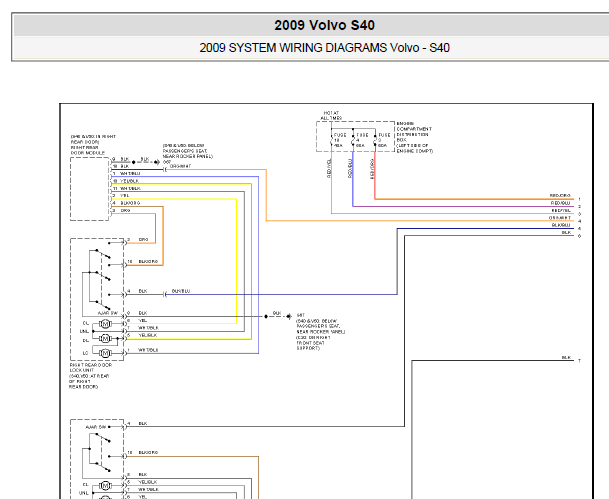Click upper lock unit pin 1 WHT/BLU label
Viewport: 609px width, 499px height.
148,350
